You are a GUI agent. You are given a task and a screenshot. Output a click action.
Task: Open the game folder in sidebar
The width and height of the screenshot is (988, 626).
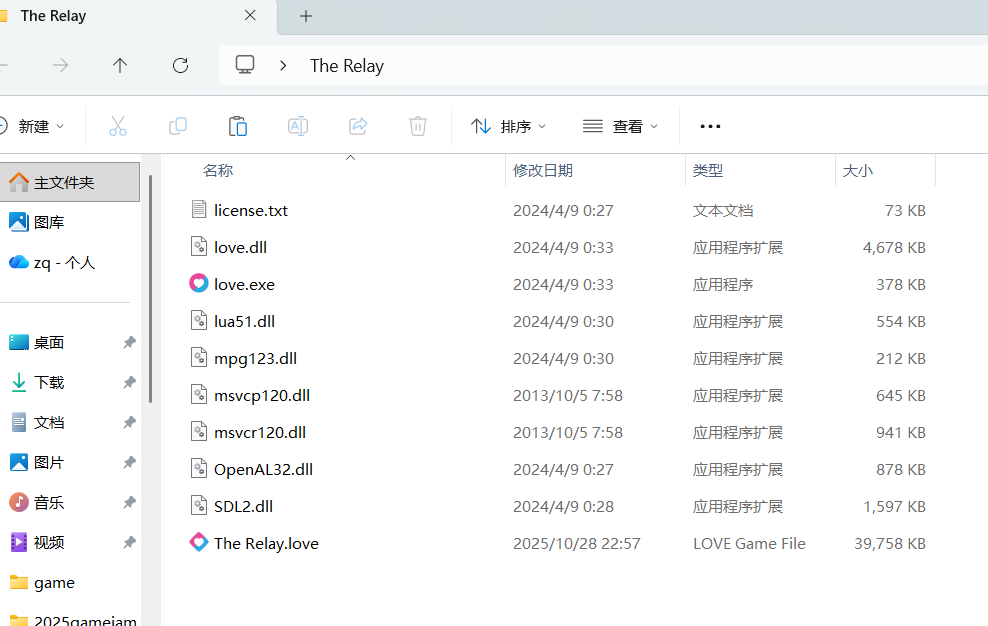coord(42,583)
